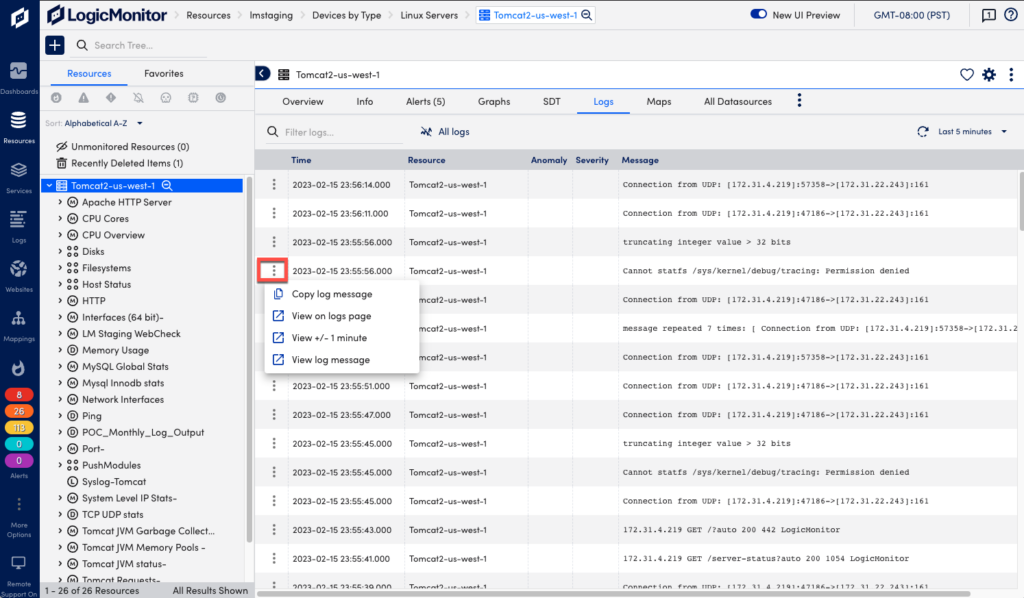Open the Manage gear icon for Tomcat2-us-west-1
Screen dimensions: 1024x598
(x=989, y=74)
